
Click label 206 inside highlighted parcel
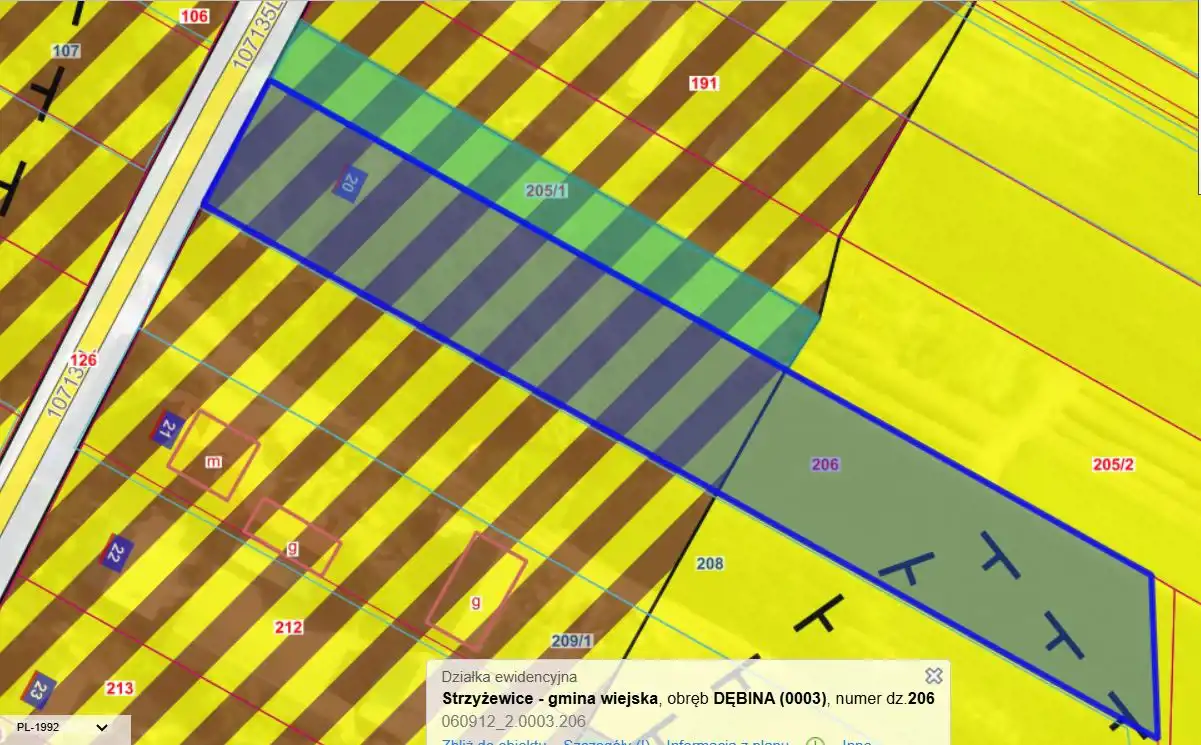[x=825, y=465]
